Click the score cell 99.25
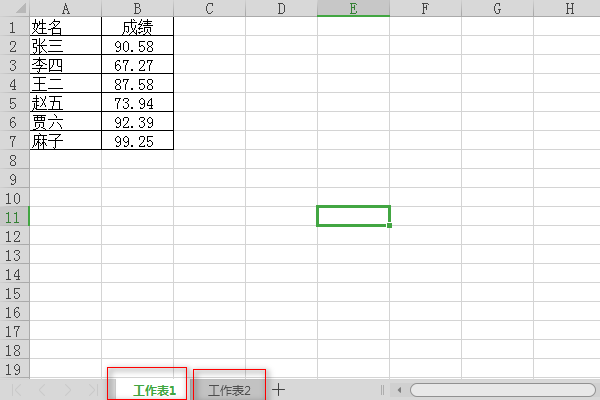Image resolution: width=600 pixels, height=400 pixels. [x=137, y=140]
